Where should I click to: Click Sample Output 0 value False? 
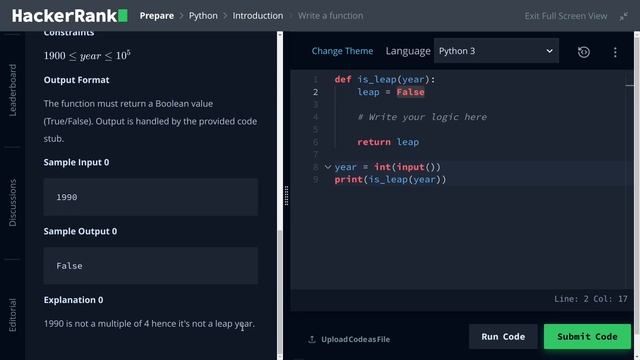coord(69,266)
